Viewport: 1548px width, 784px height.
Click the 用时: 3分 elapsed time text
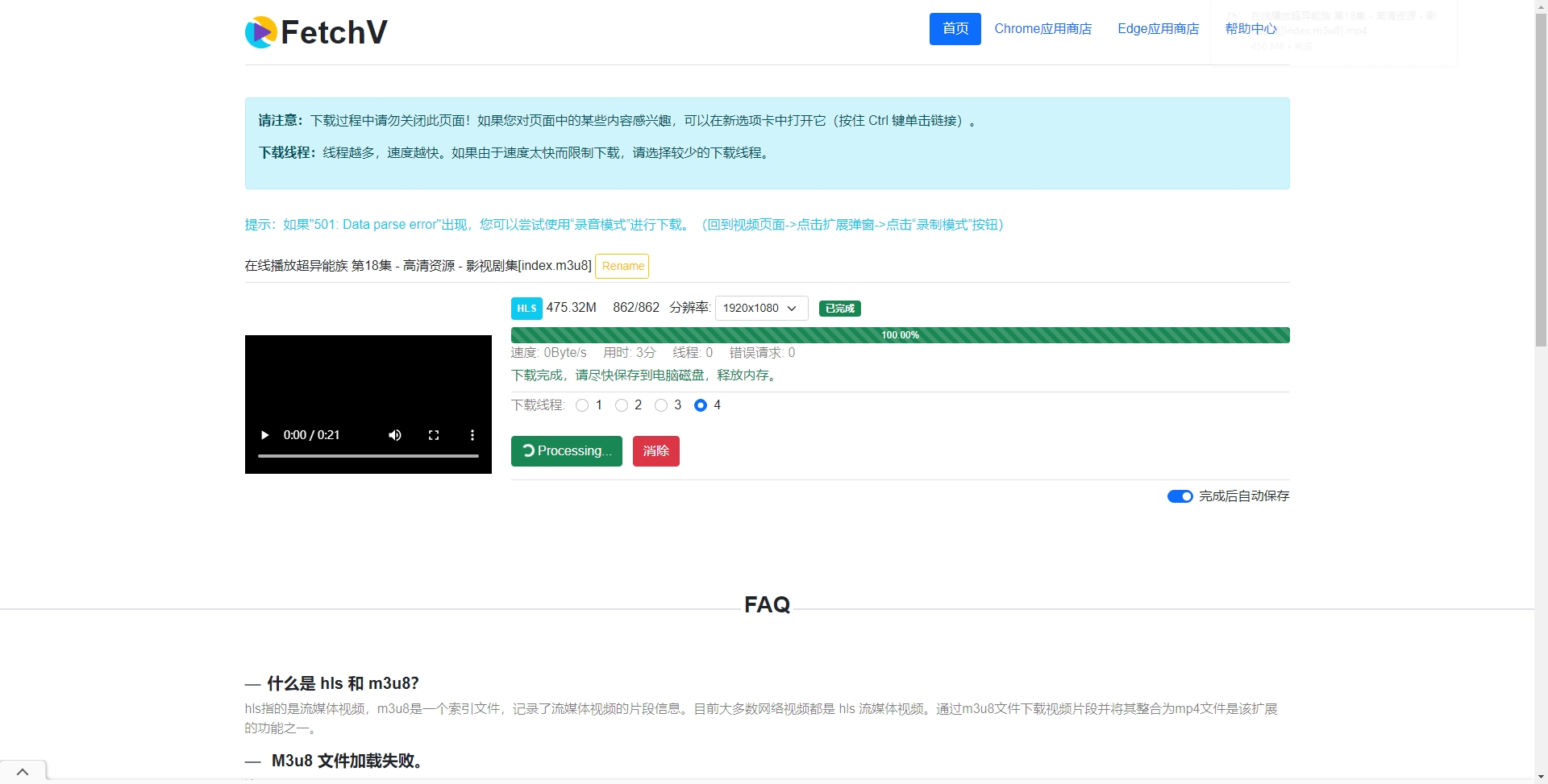click(x=630, y=353)
